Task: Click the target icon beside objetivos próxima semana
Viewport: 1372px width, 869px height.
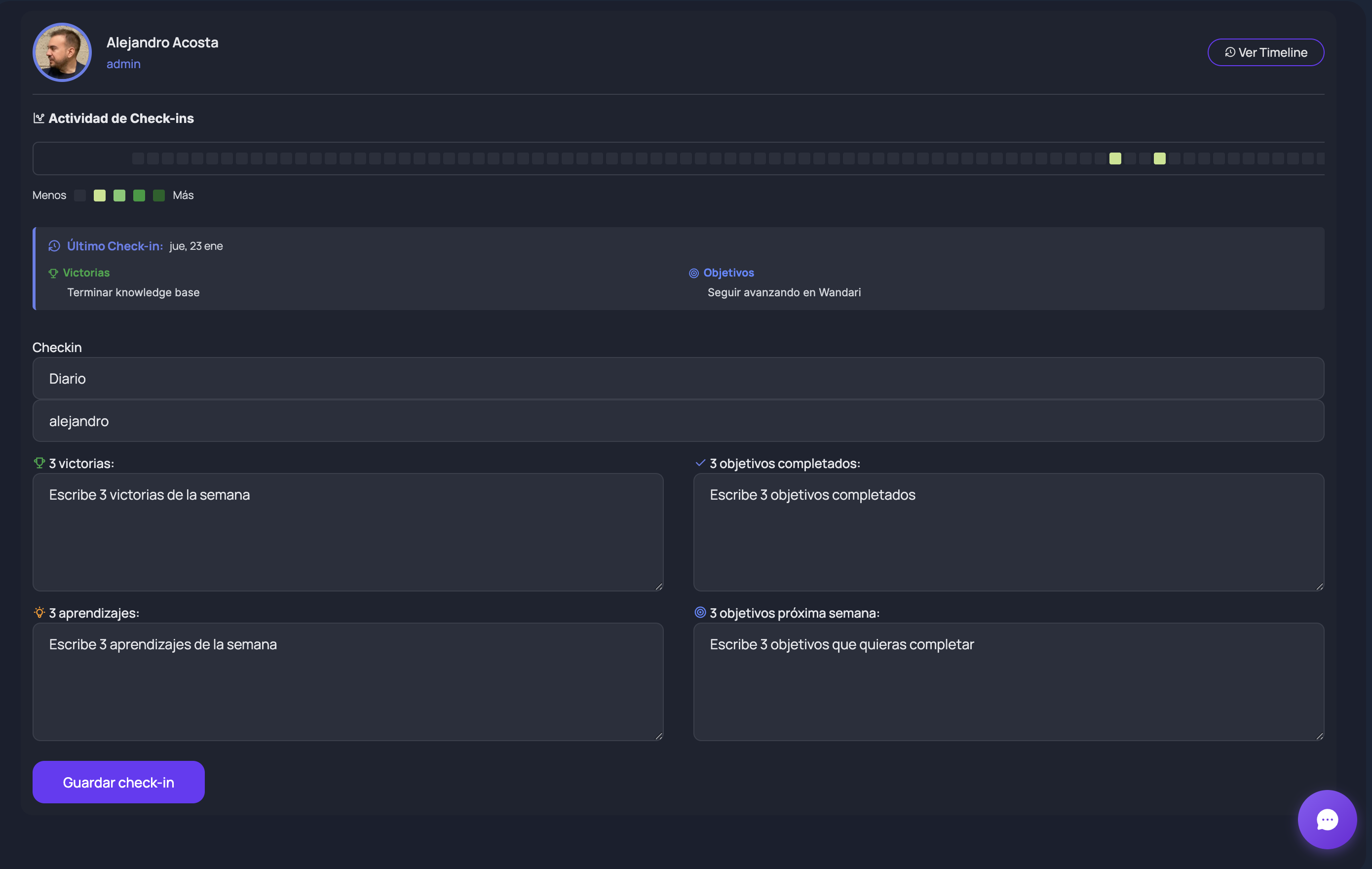Action: 700,612
